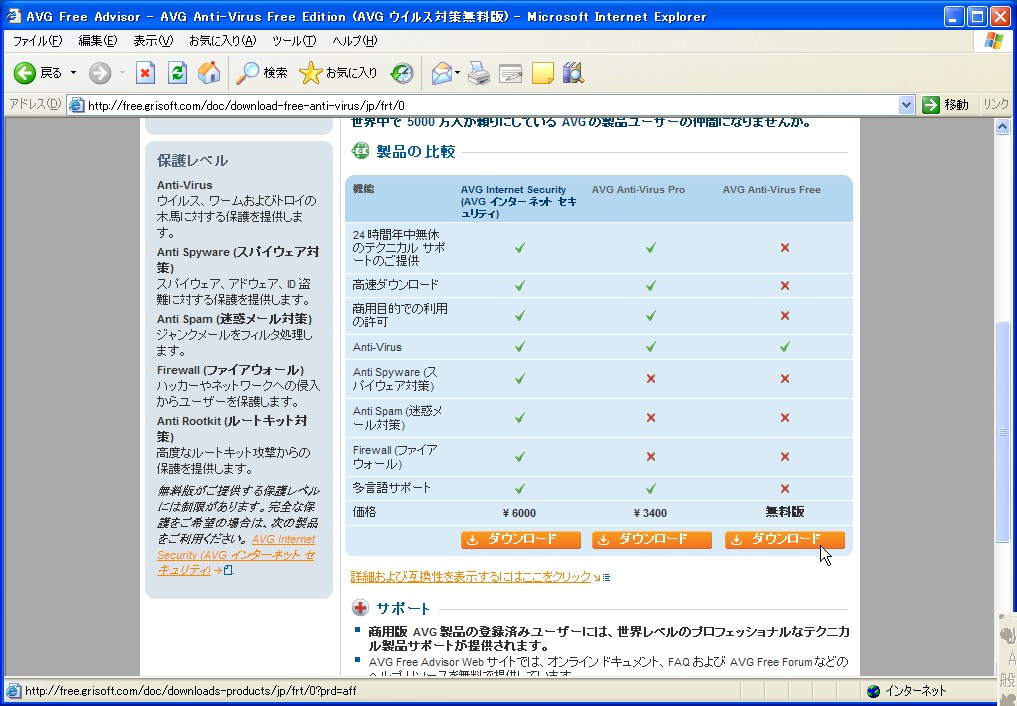Click the 移動 (Go) button
Screen dimensions: 1017x706
click(946, 105)
